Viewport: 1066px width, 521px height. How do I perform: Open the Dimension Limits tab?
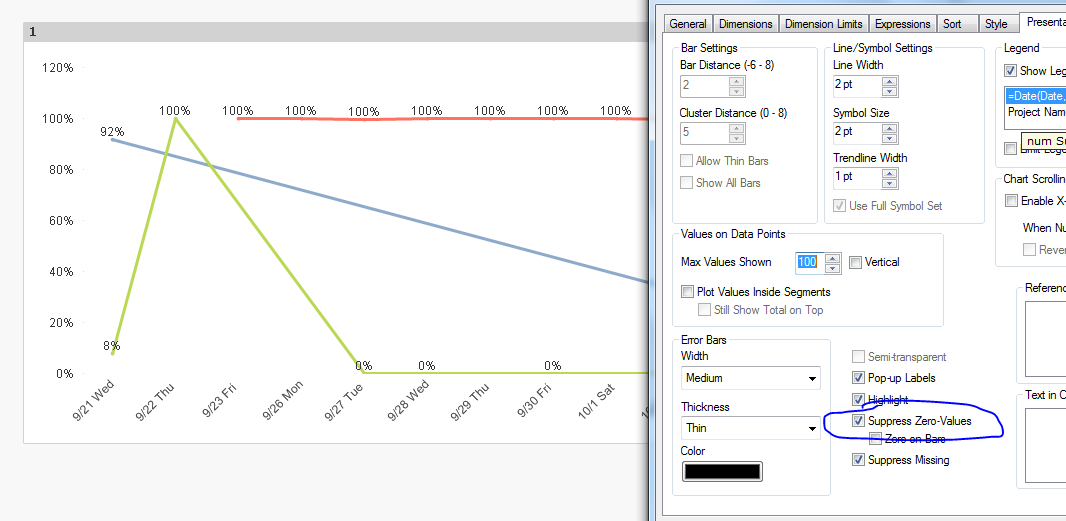pos(822,24)
